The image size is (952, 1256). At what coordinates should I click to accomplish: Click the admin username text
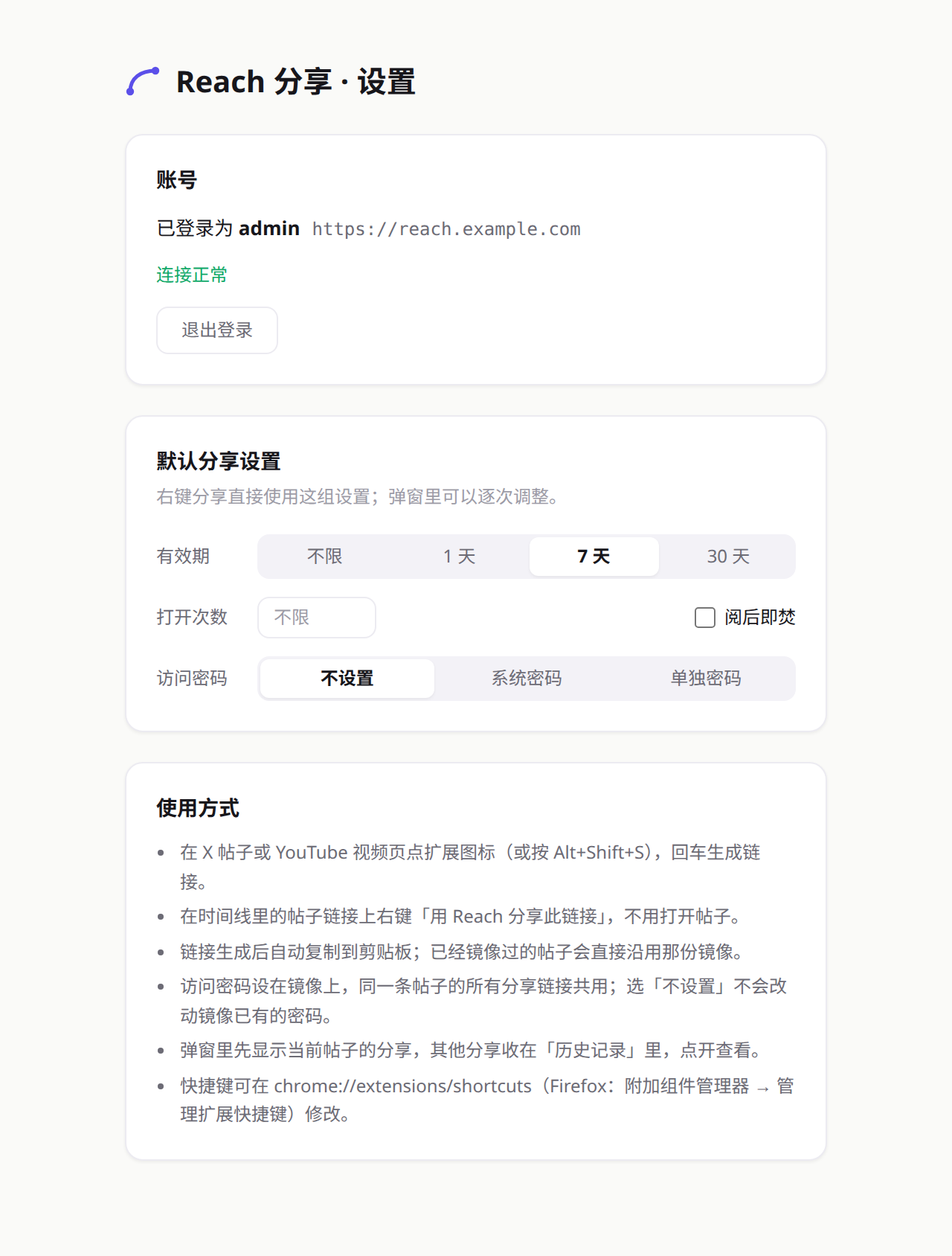click(x=269, y=228)
